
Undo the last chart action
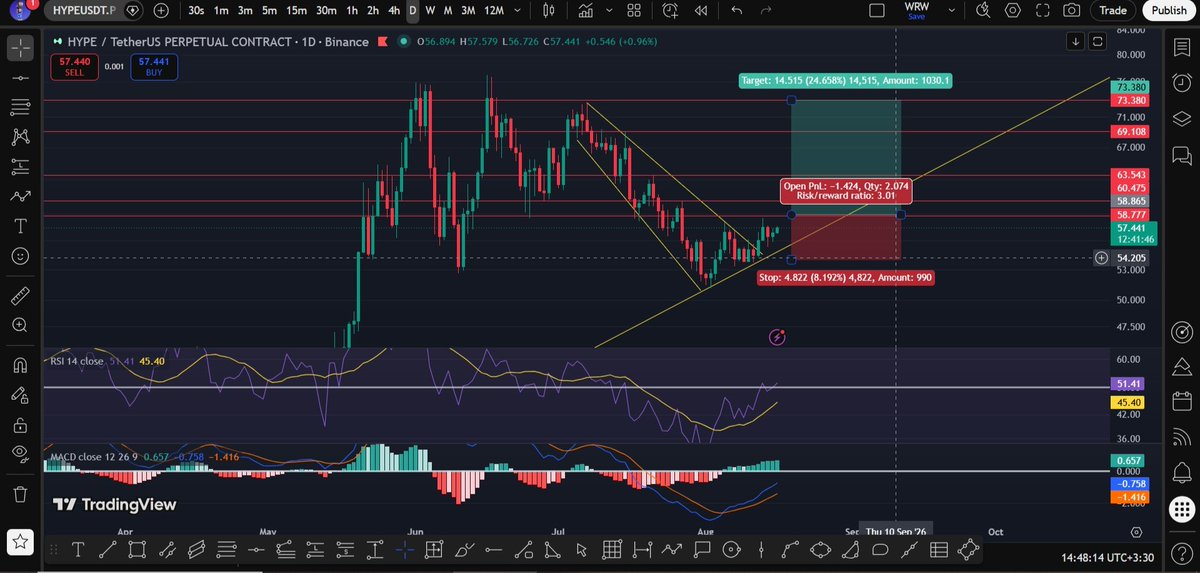pos(736,10)
